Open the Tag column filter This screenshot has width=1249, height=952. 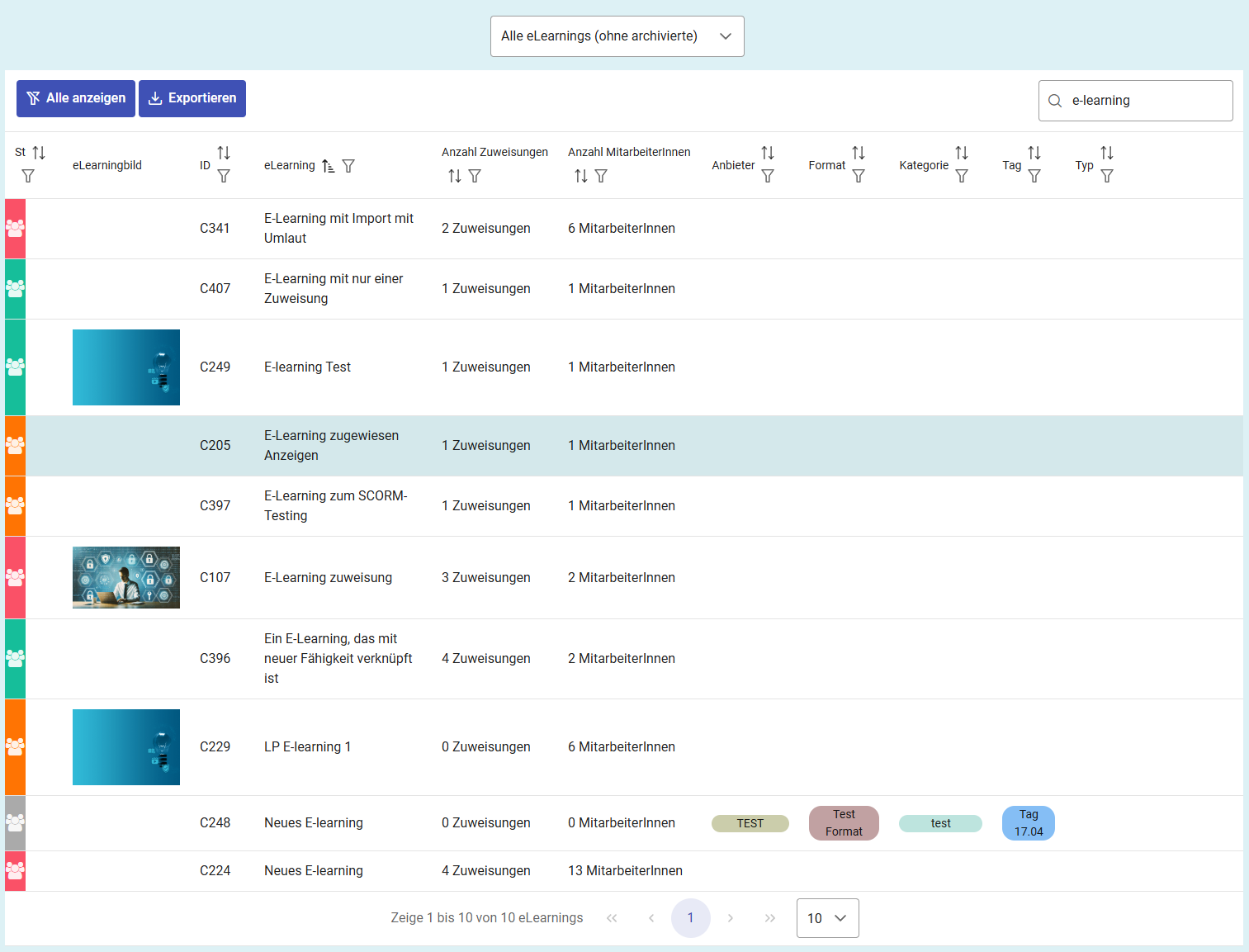(x=1034, y=176)
